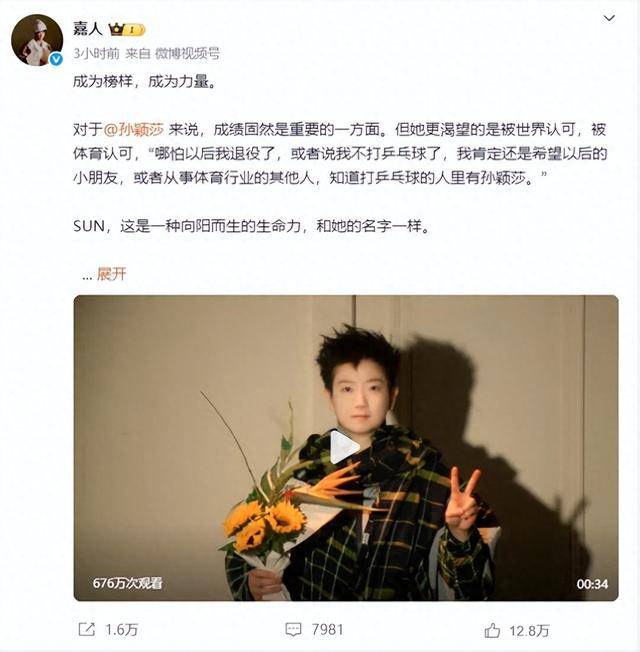
Task: Play the video with center play button
Action: 344,447
